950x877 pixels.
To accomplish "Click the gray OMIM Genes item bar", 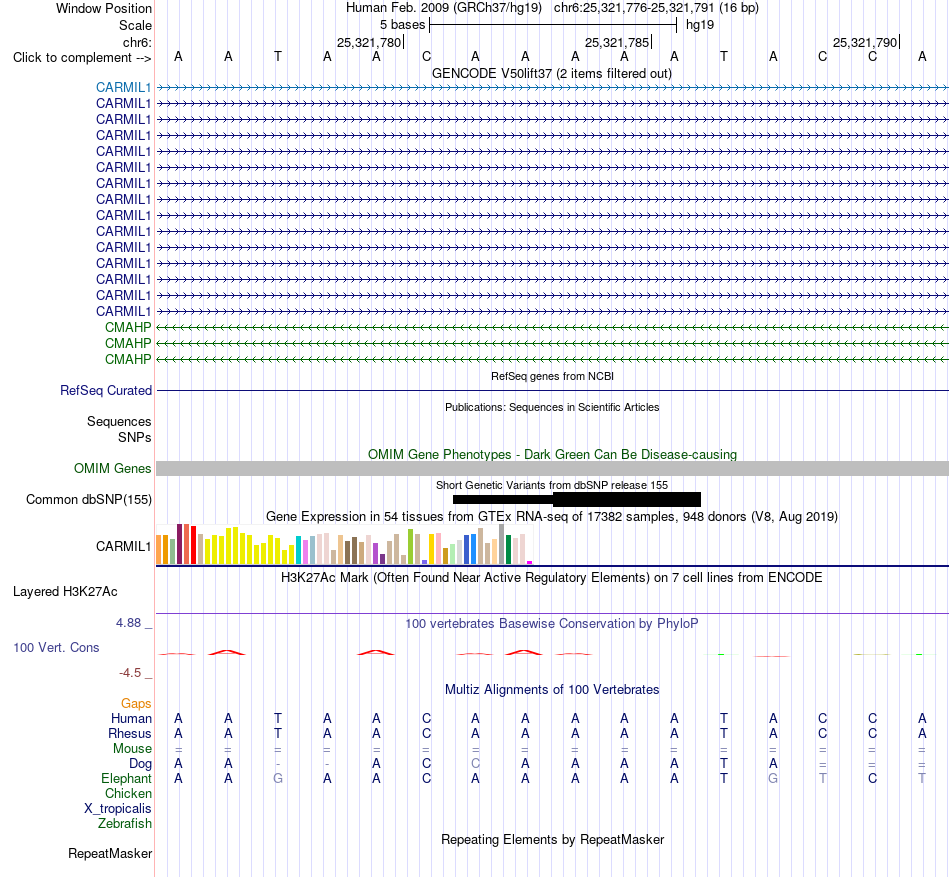I will tap(552, 468).
